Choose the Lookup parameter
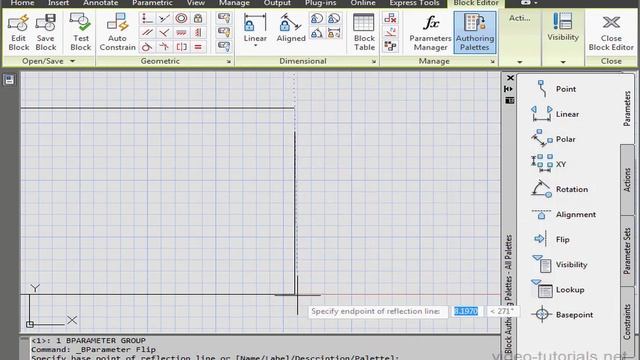 click(558, 290)
